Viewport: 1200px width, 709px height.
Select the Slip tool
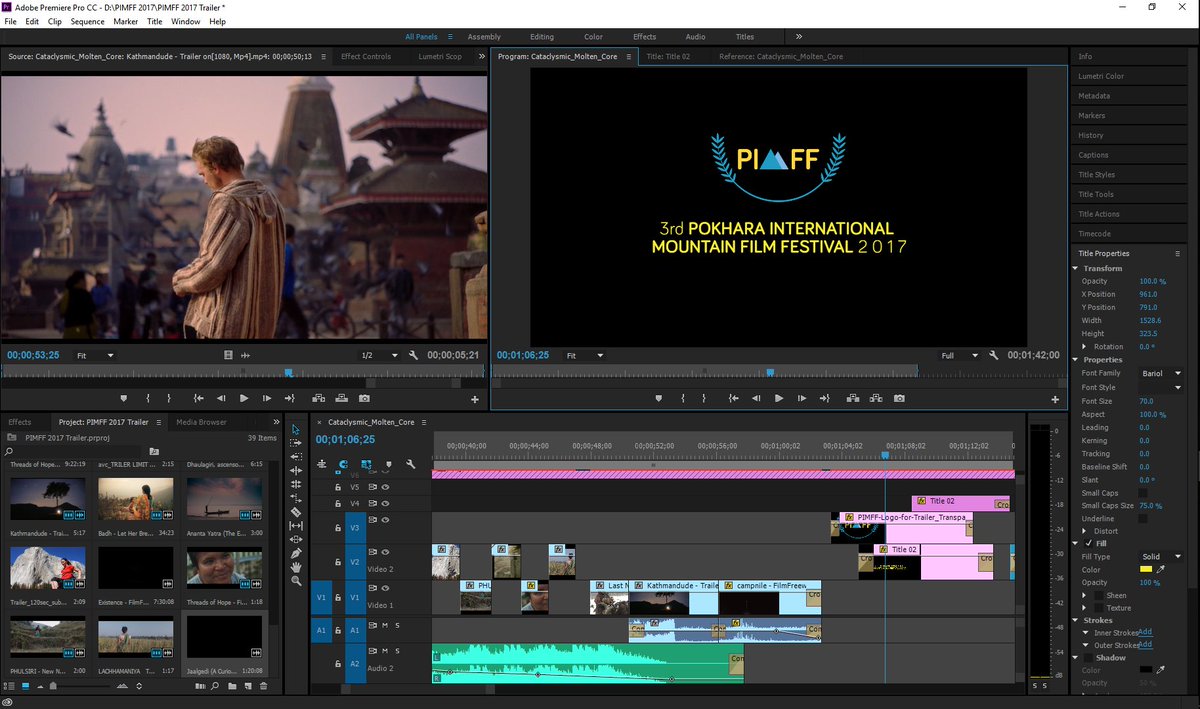[x=296, y=525]
